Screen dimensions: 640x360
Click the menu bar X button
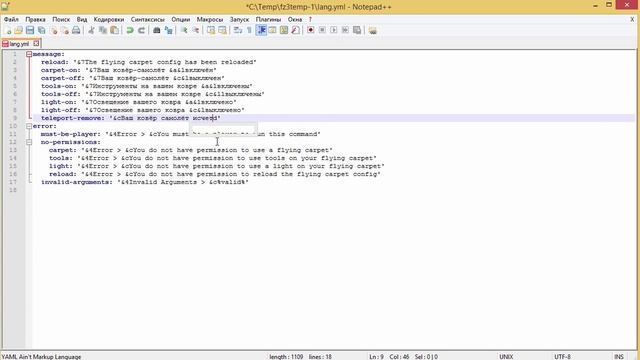point(632,19)
